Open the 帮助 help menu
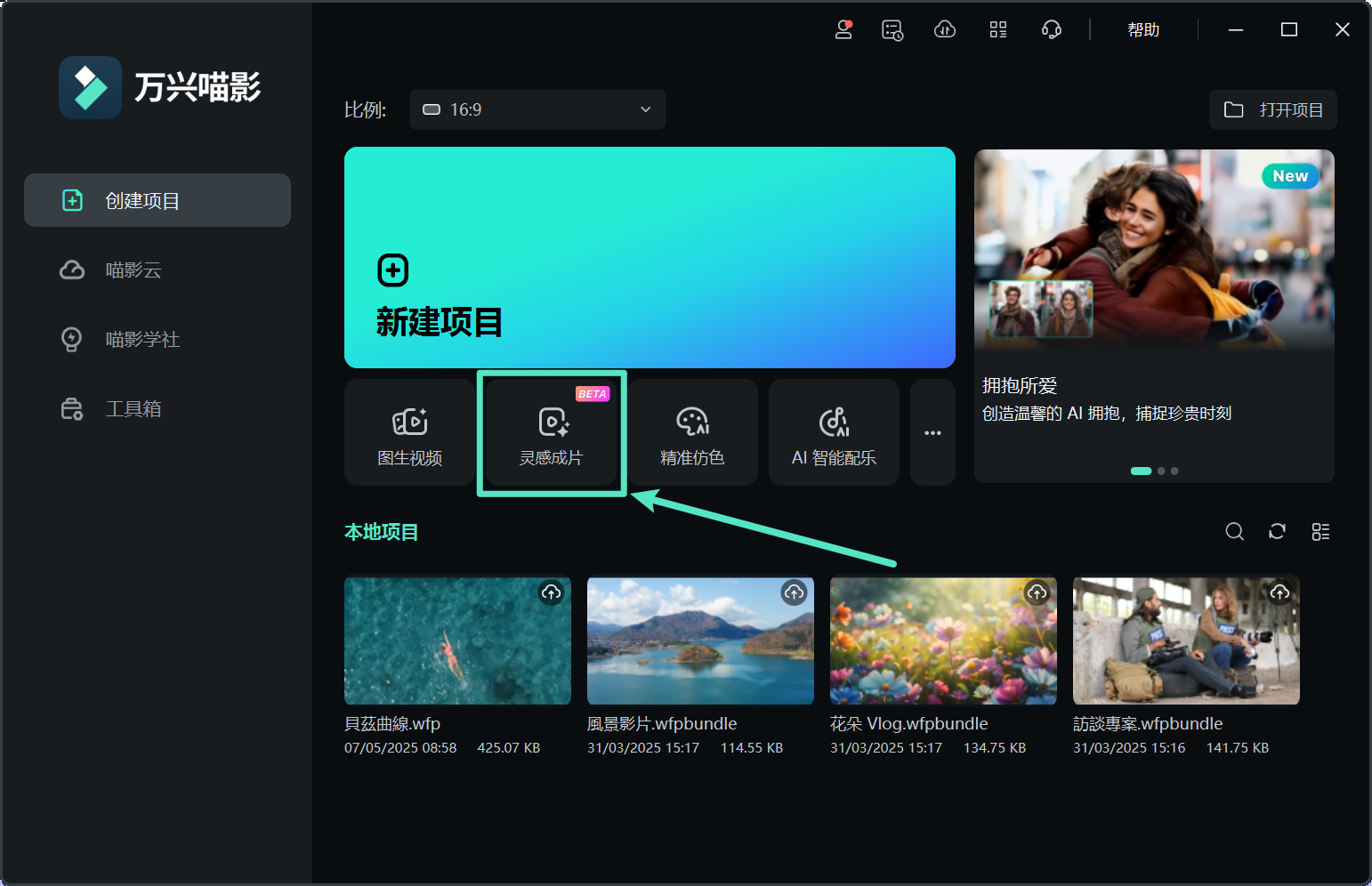The image size is (1372, 886). coord(1143,29)
